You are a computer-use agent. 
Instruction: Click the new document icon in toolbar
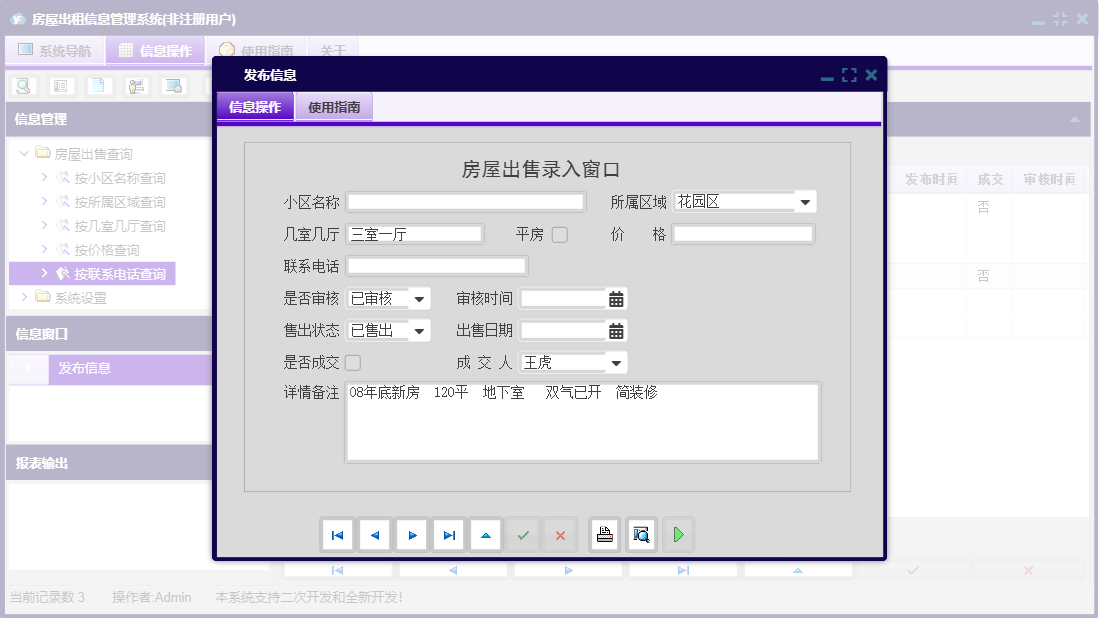click(x=98, y=86)
